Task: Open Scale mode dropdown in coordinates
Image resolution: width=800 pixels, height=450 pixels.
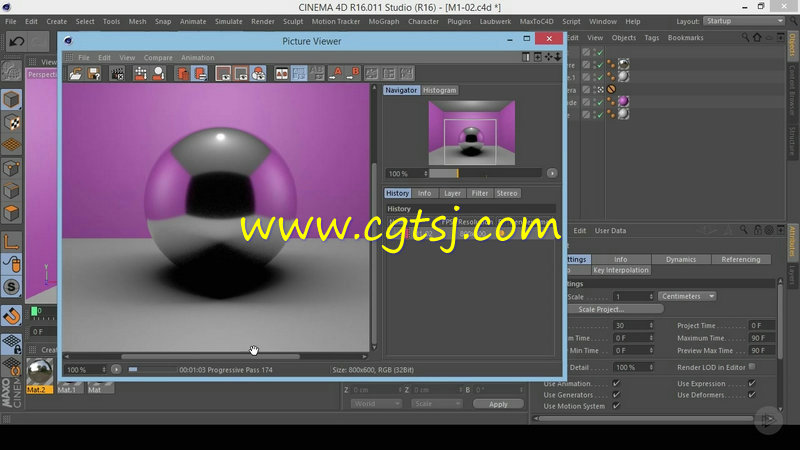Action: point(436,404)
